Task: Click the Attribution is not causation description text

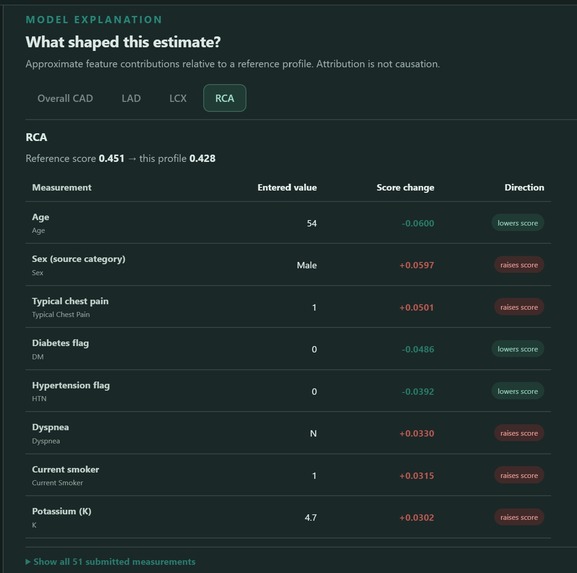Action: point(378,64)
